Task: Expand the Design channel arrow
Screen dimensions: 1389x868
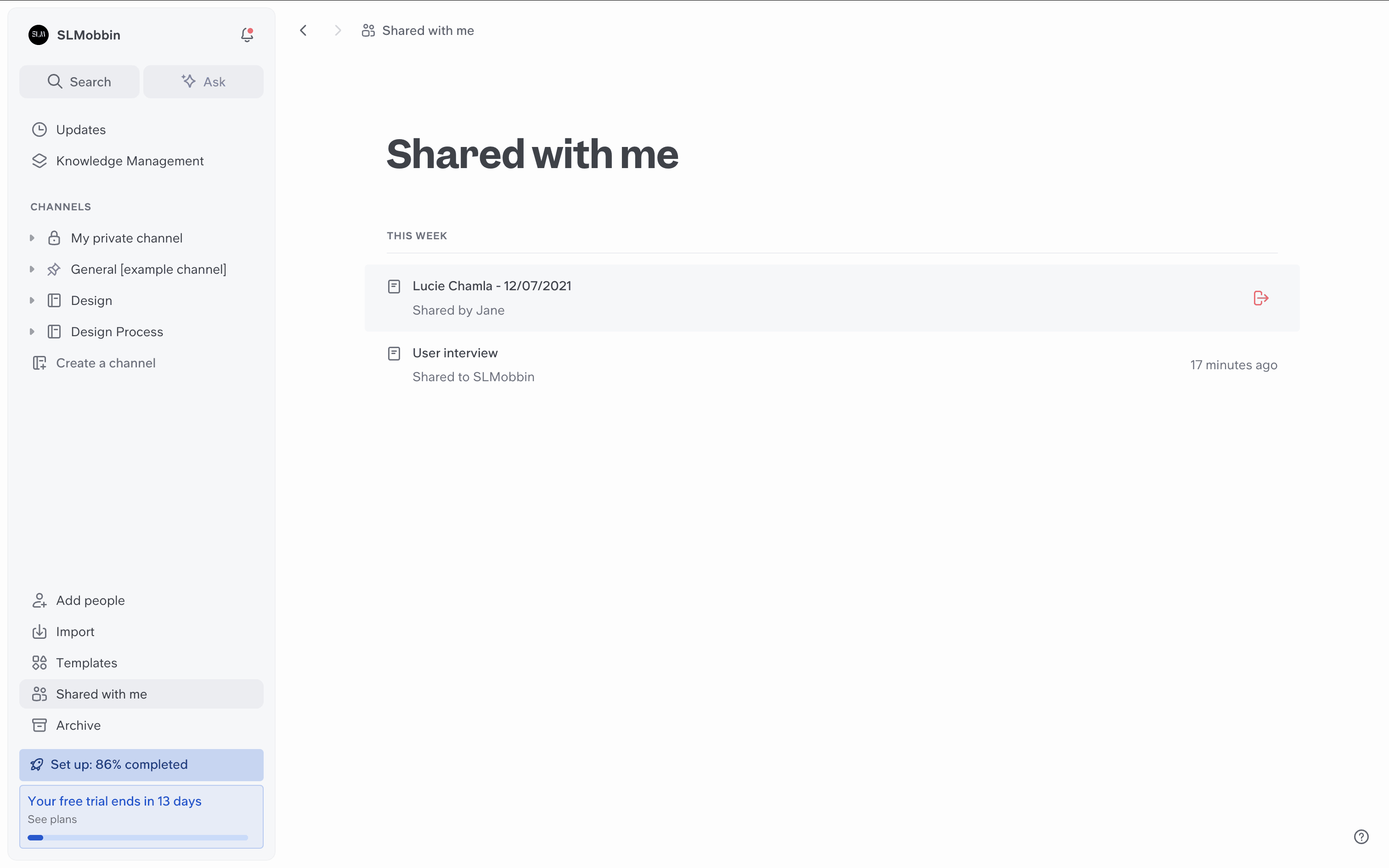Action: 32,300
